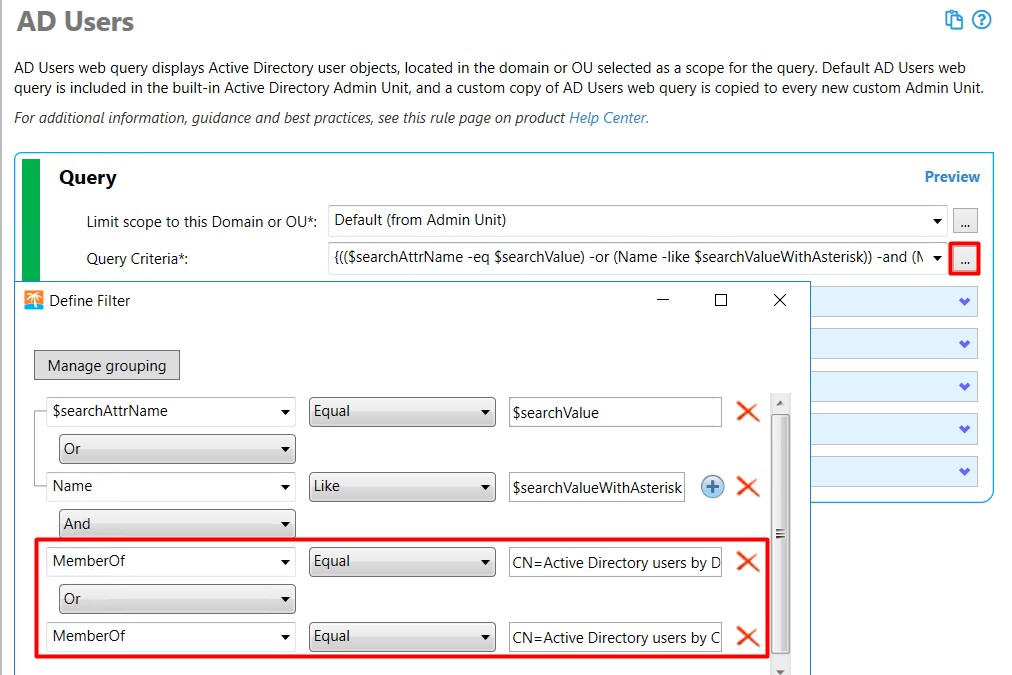This screenshot has height=675, width=1012.
Task: Click the Define Filter palm tree icon
Action: click(34, 300)
